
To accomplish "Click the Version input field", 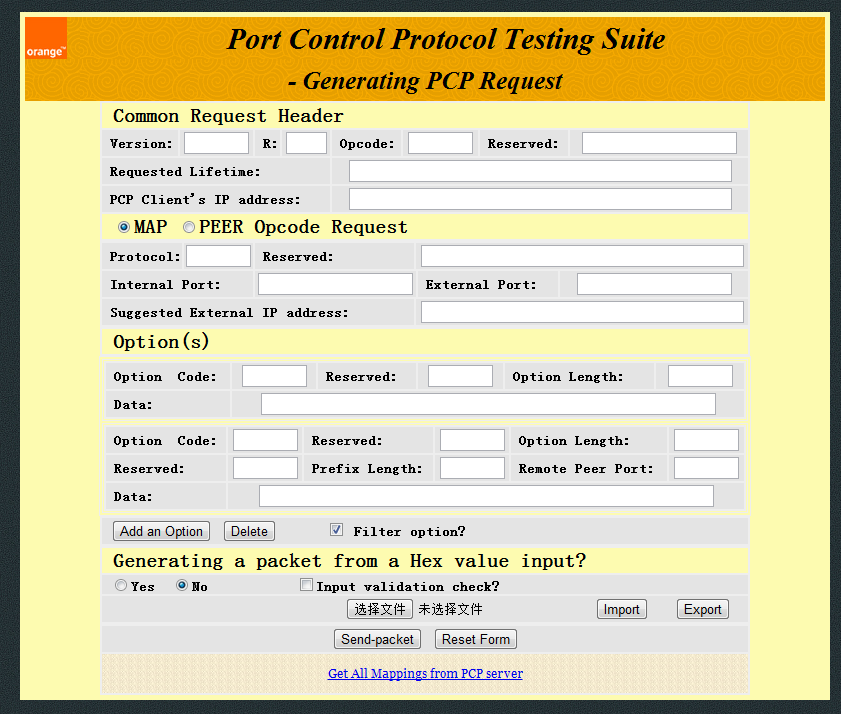I will click(216, 142).
